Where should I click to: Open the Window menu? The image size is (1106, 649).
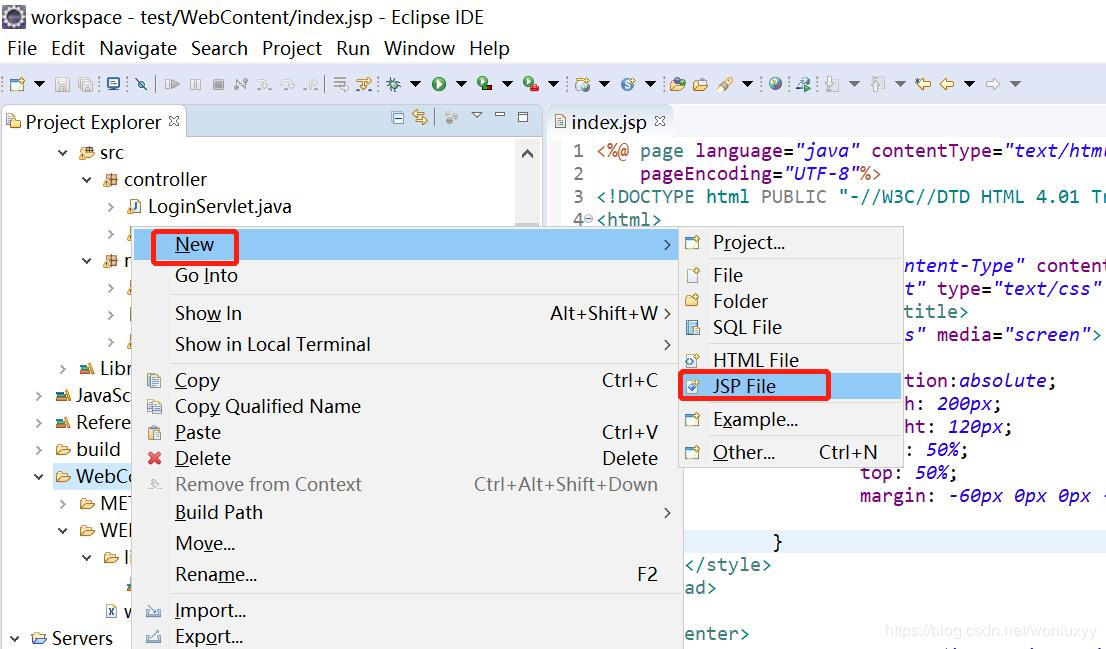coord(420,48)
